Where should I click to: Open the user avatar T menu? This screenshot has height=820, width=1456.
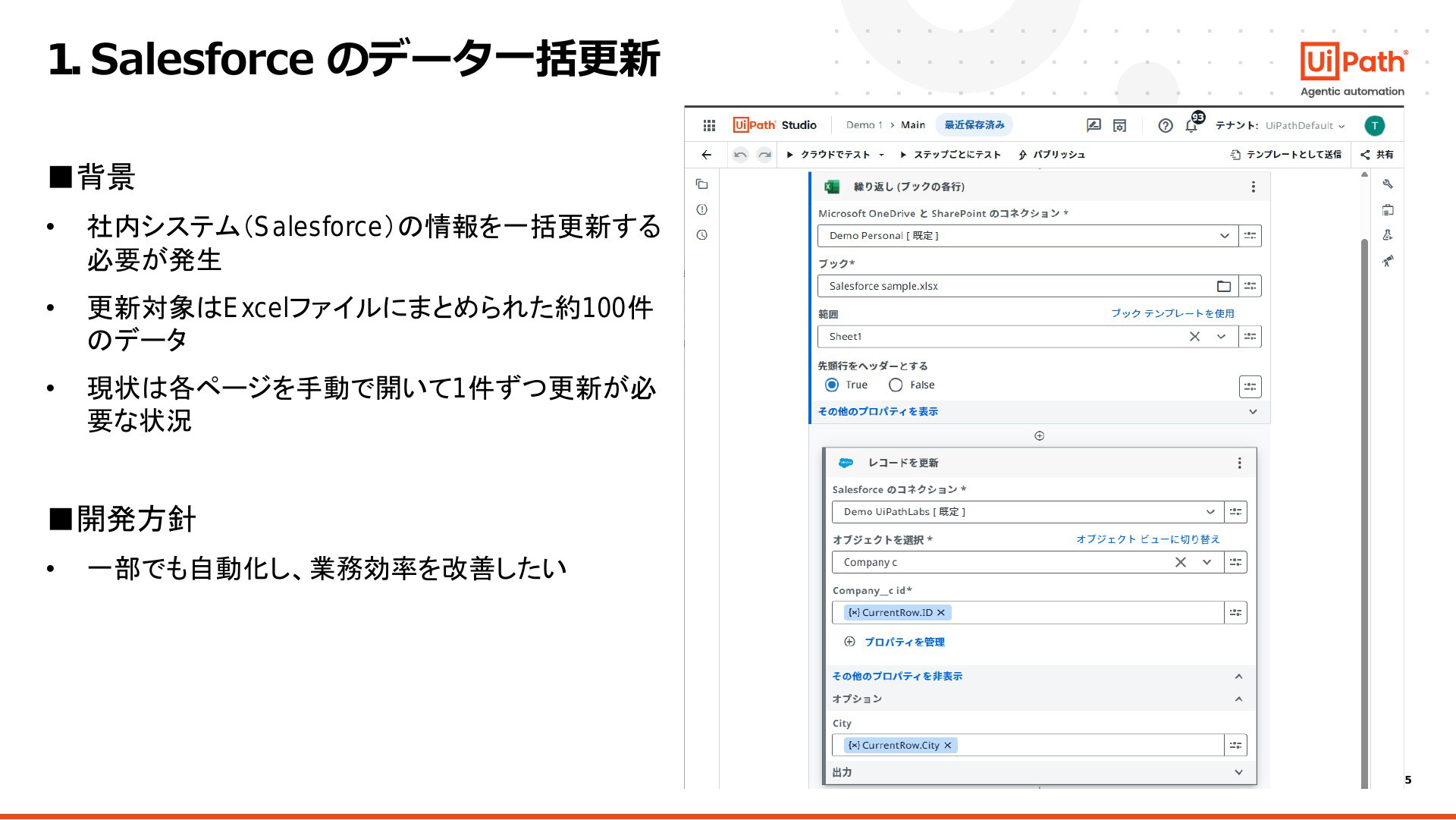pos(1374,125)
